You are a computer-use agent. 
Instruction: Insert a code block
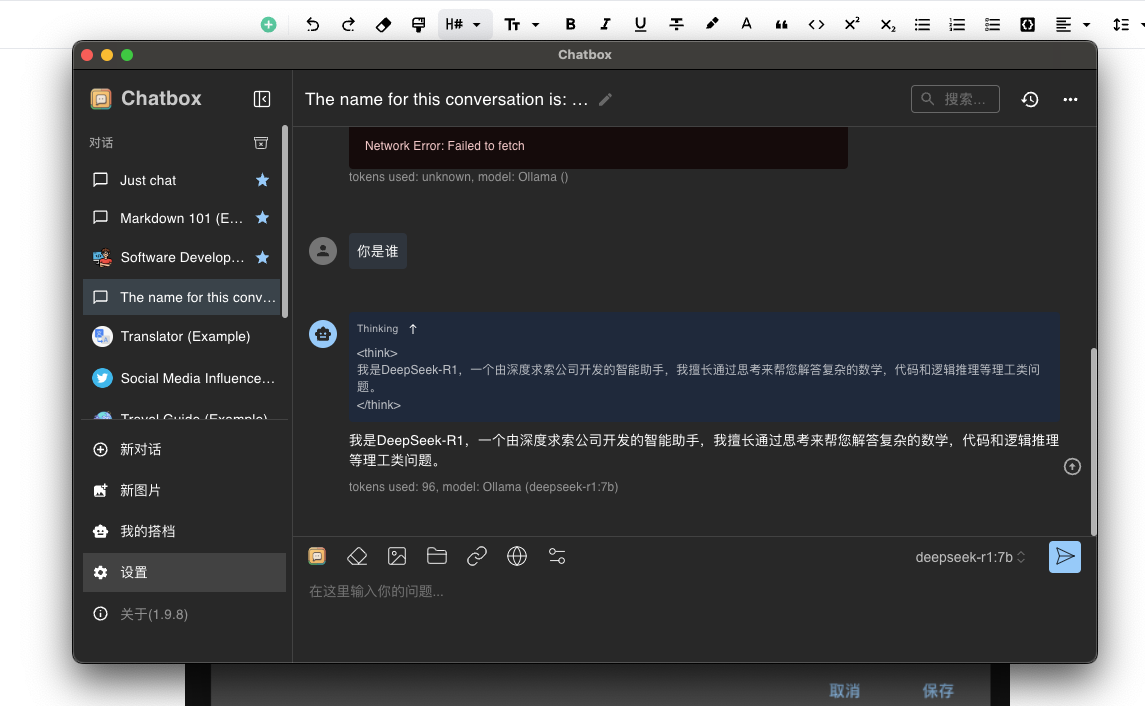1027,25
